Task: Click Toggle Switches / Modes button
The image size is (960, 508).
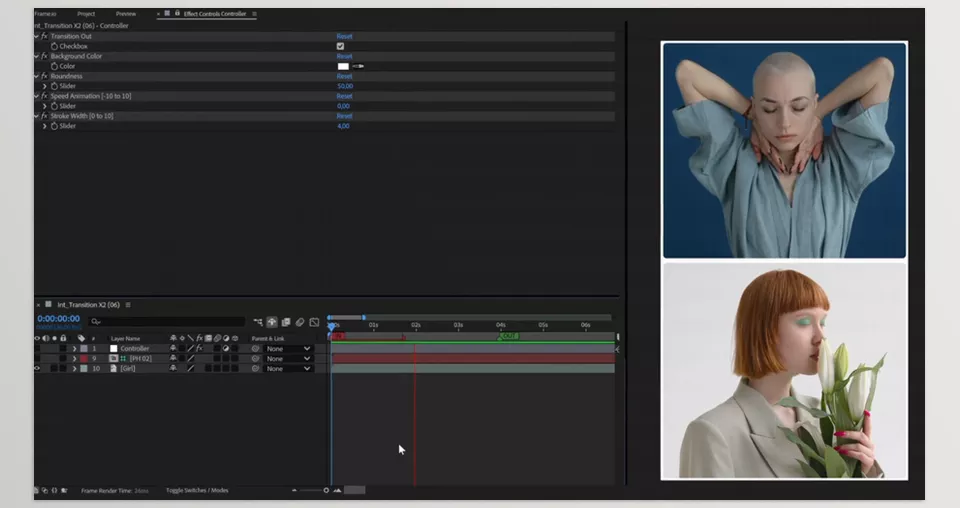Action: point(197,490)
